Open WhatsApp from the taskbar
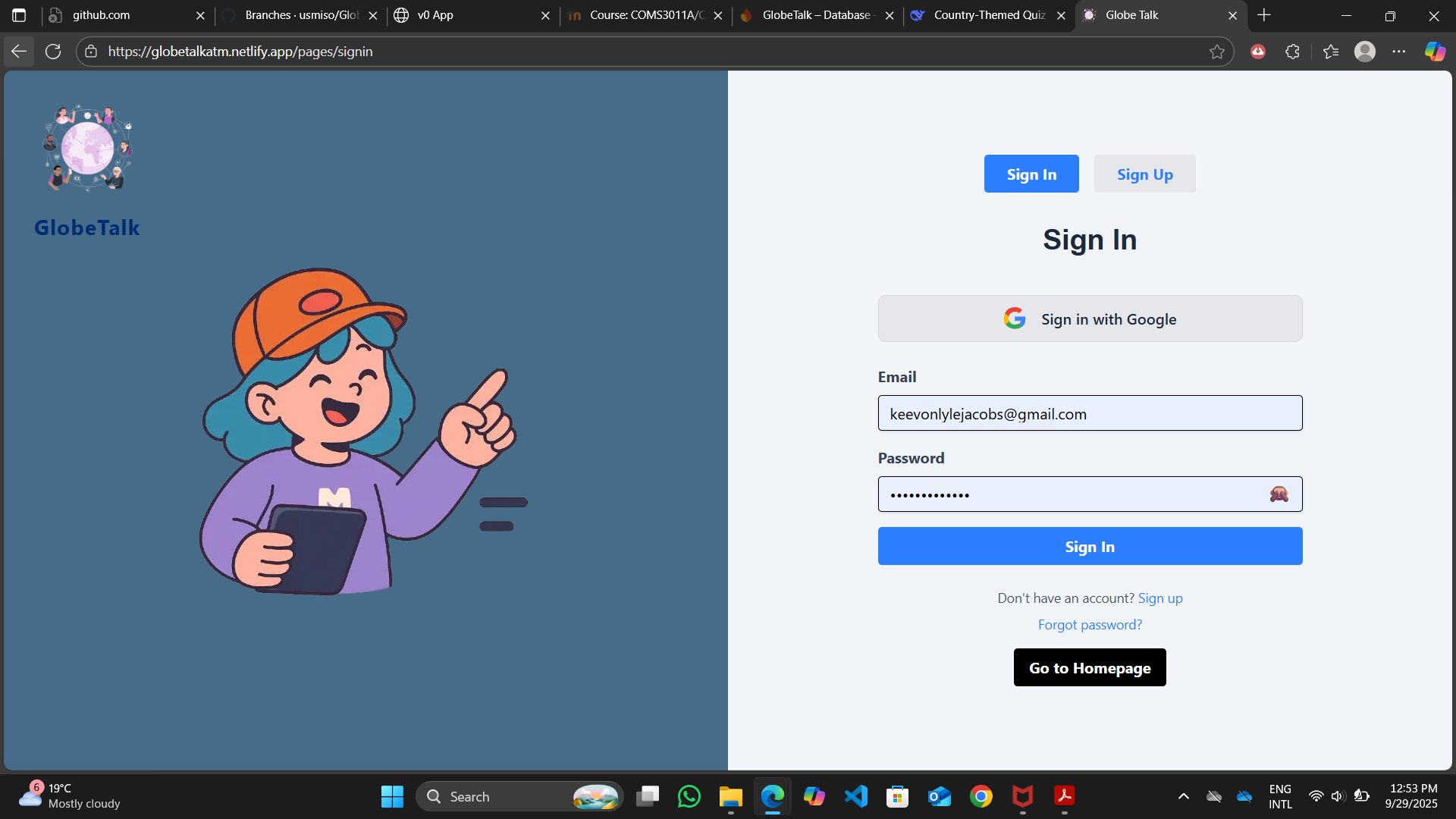 (x=689, y=796)
